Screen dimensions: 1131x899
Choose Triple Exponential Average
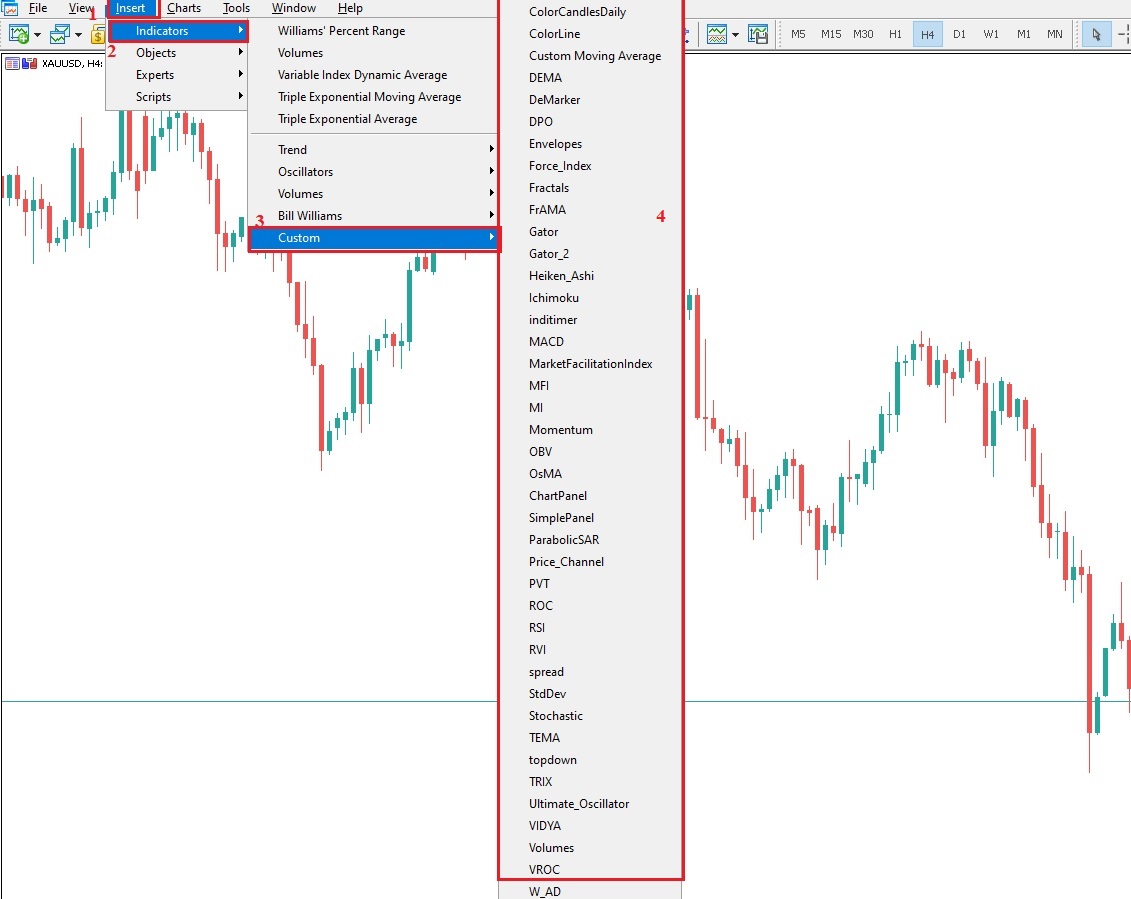coord(374,119)
